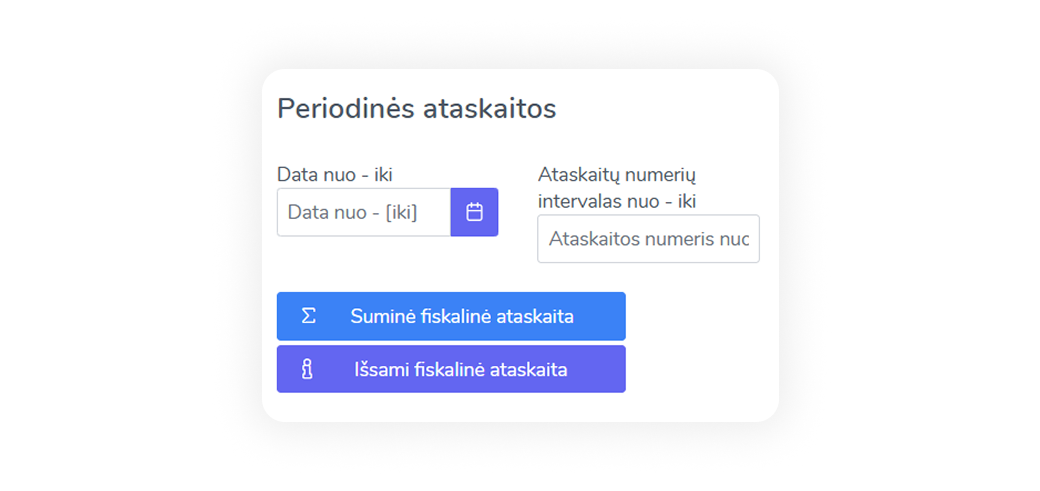Screen dimensions: 1040x491
Task: Click the sigma summation icon
Action: click(309, 316)
